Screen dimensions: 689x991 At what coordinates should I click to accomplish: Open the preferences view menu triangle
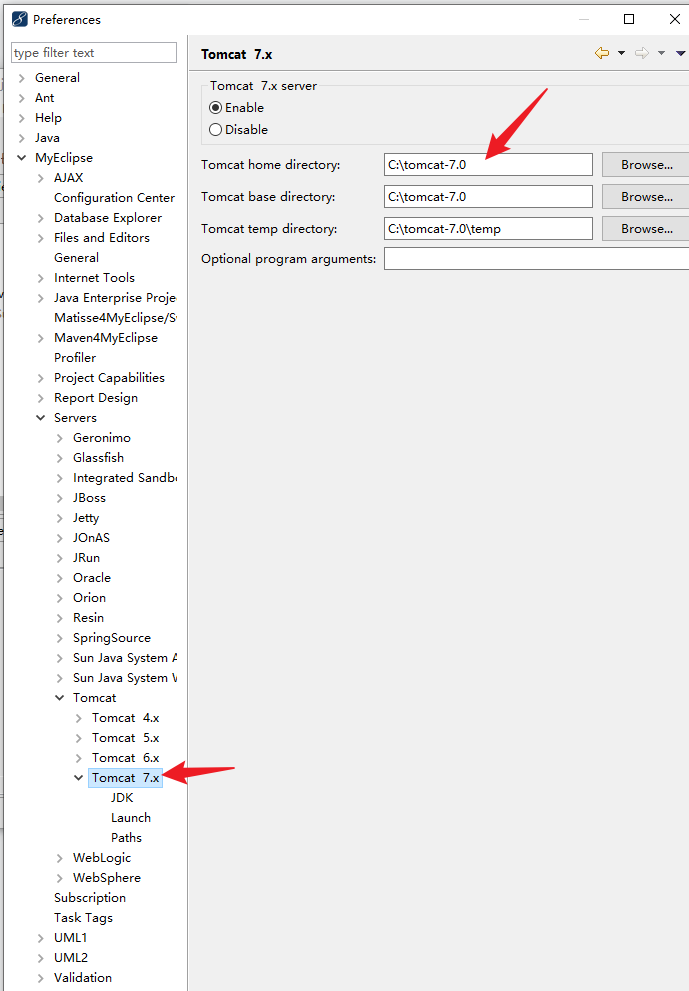(x=680, y=53)
